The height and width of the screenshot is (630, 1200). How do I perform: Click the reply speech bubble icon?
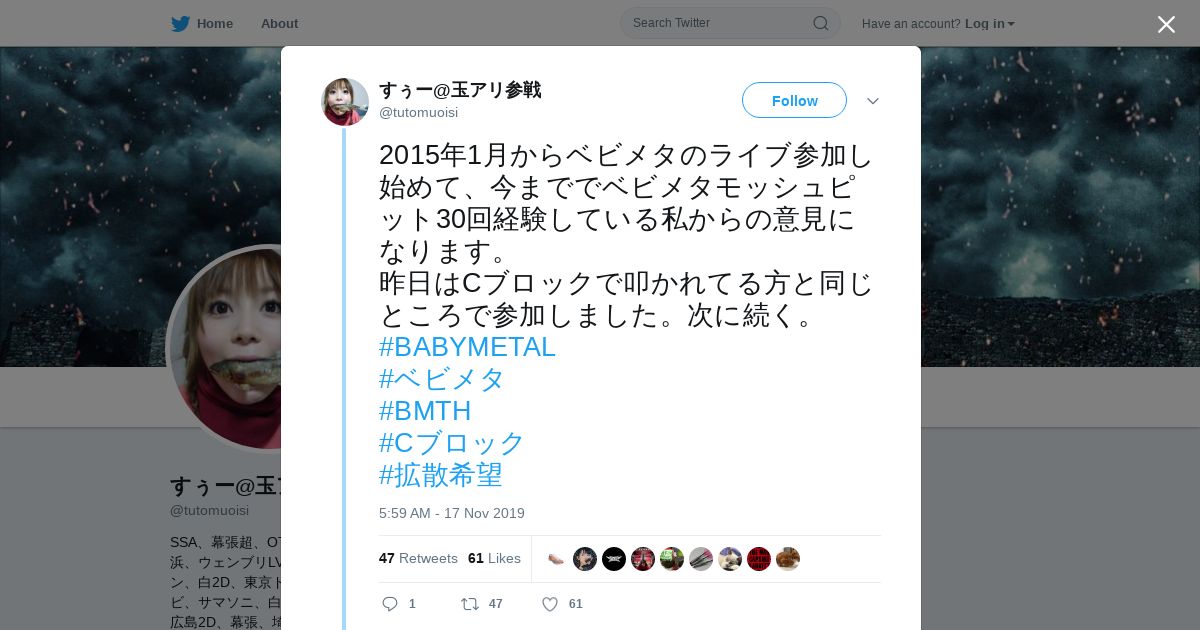pyautogui.click(x=390, y=604)
